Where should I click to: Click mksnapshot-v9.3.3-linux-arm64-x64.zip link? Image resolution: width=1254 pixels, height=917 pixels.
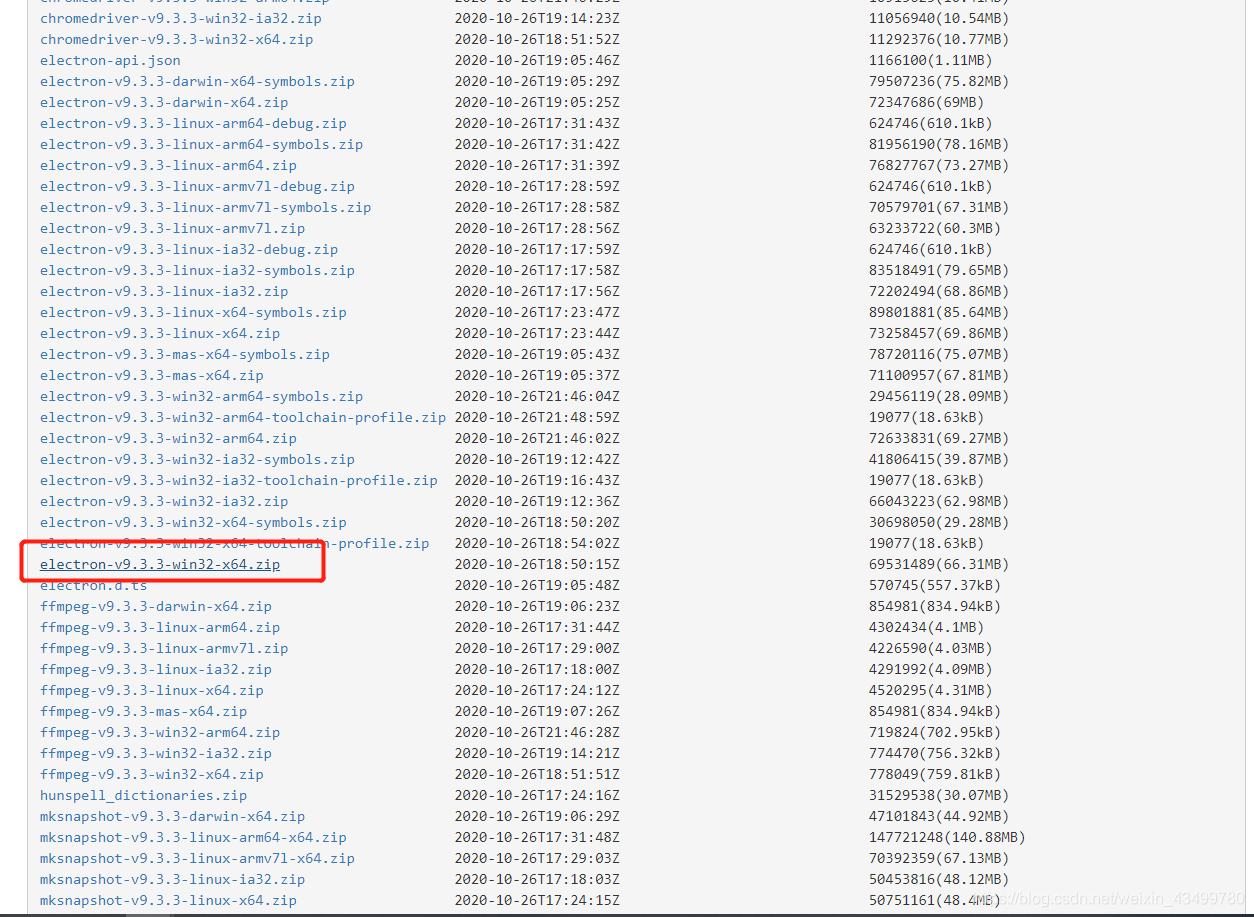[193, 837]
